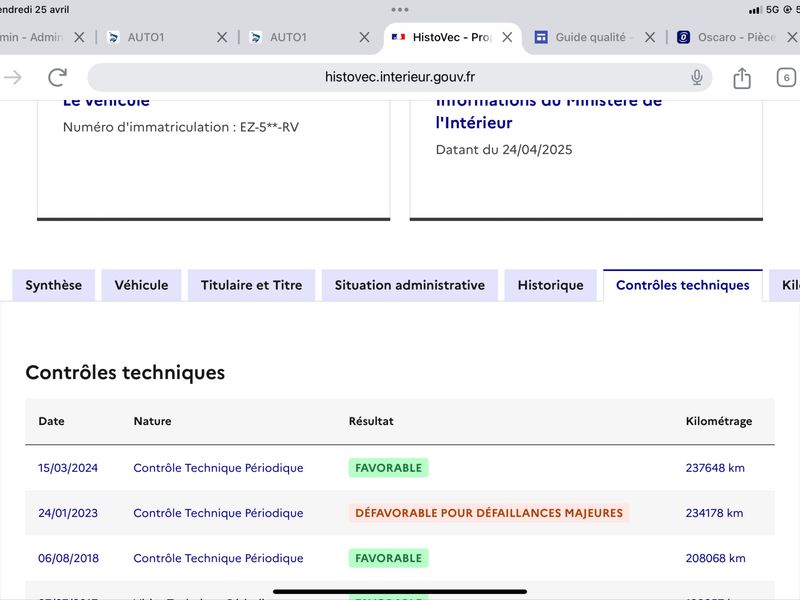Click the 208068 km mileage value
Screen dimensions: 800x600
[715, 558]
